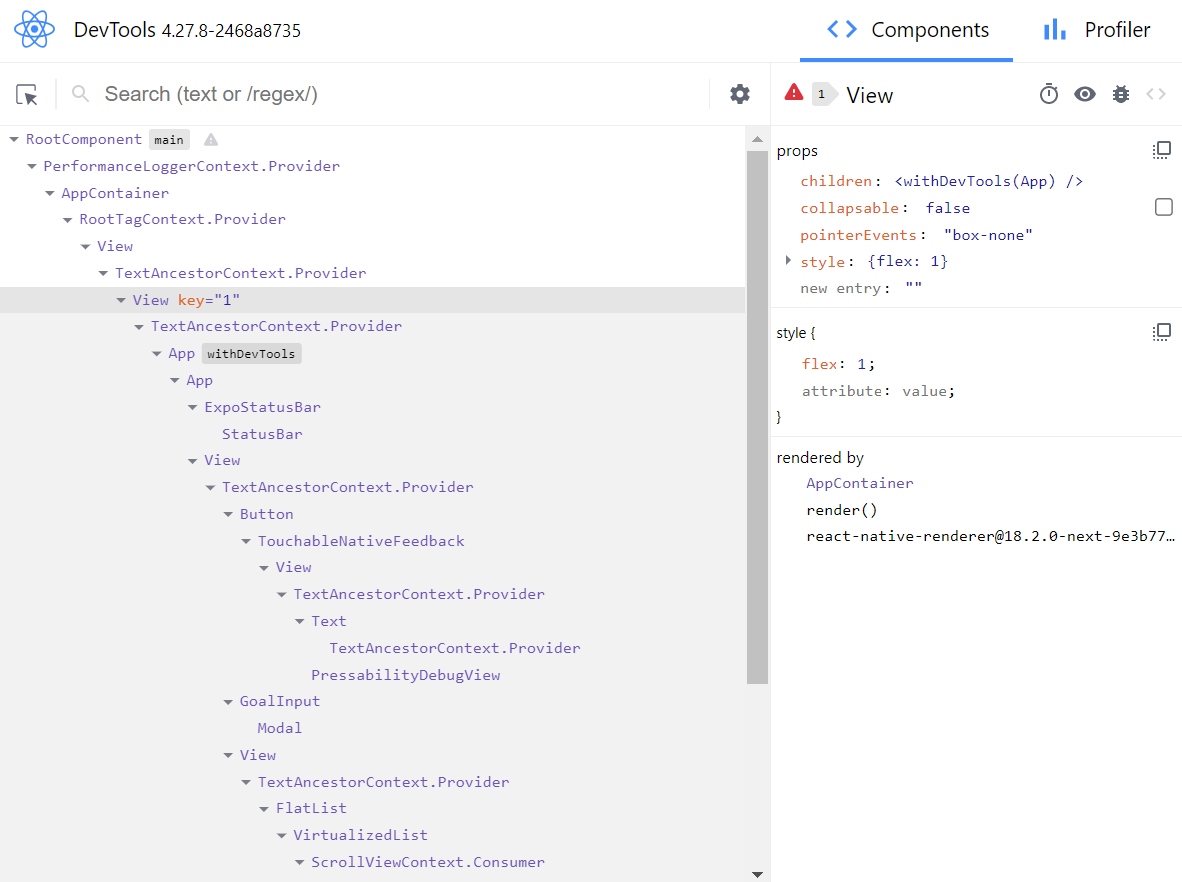Select the Text component row

329,621
